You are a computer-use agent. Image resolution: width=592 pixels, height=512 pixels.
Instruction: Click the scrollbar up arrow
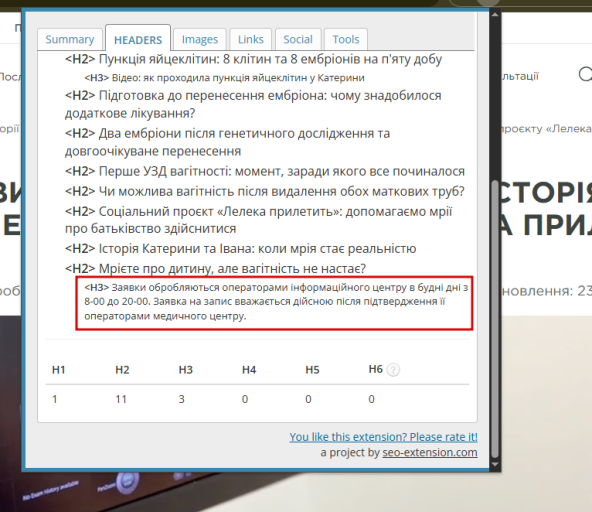(495, 15)
